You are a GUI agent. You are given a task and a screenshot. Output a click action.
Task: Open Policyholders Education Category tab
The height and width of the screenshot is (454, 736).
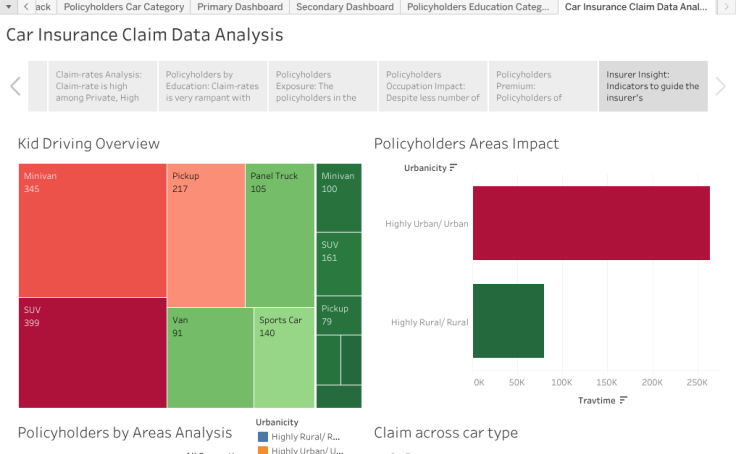coord(480,7)
